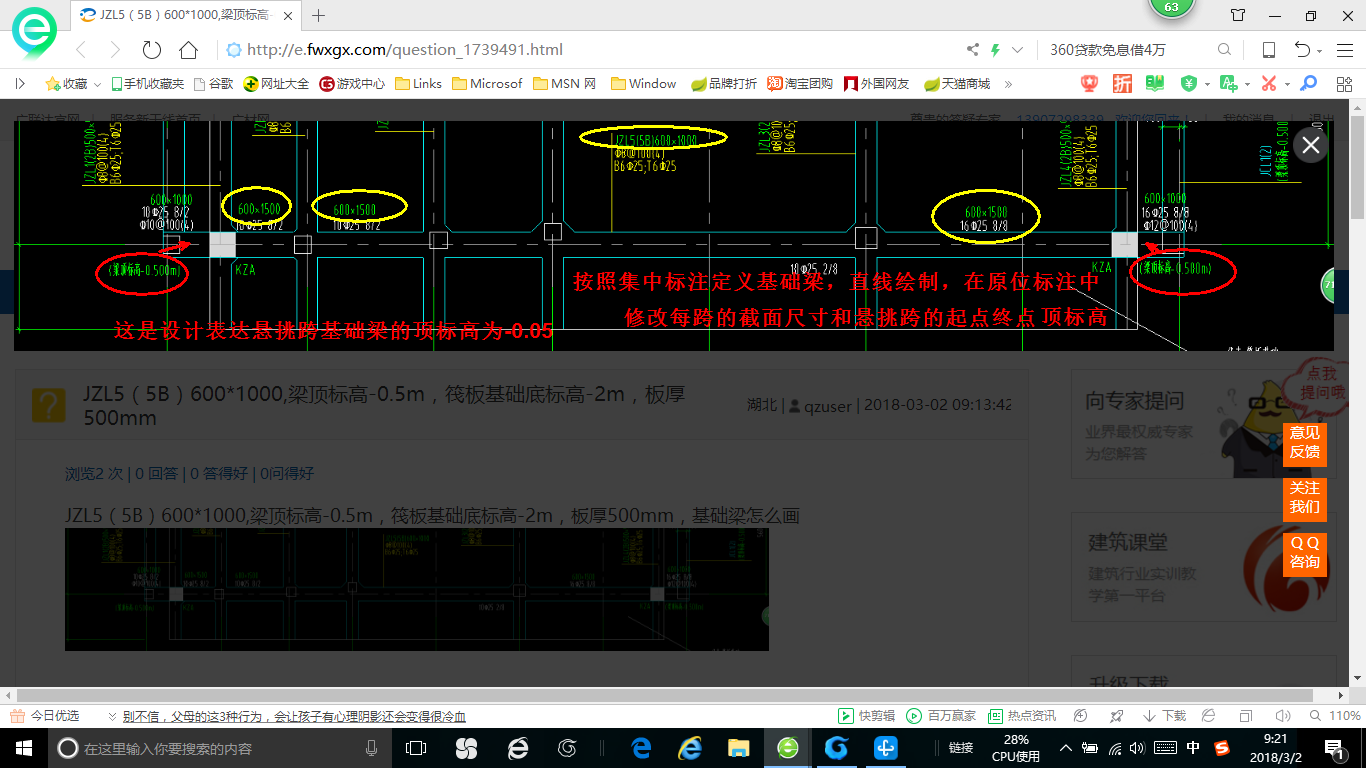Click the green lightning speed-mode icon
This screenshot has width=1366, height=768.
tap(995, 50)
